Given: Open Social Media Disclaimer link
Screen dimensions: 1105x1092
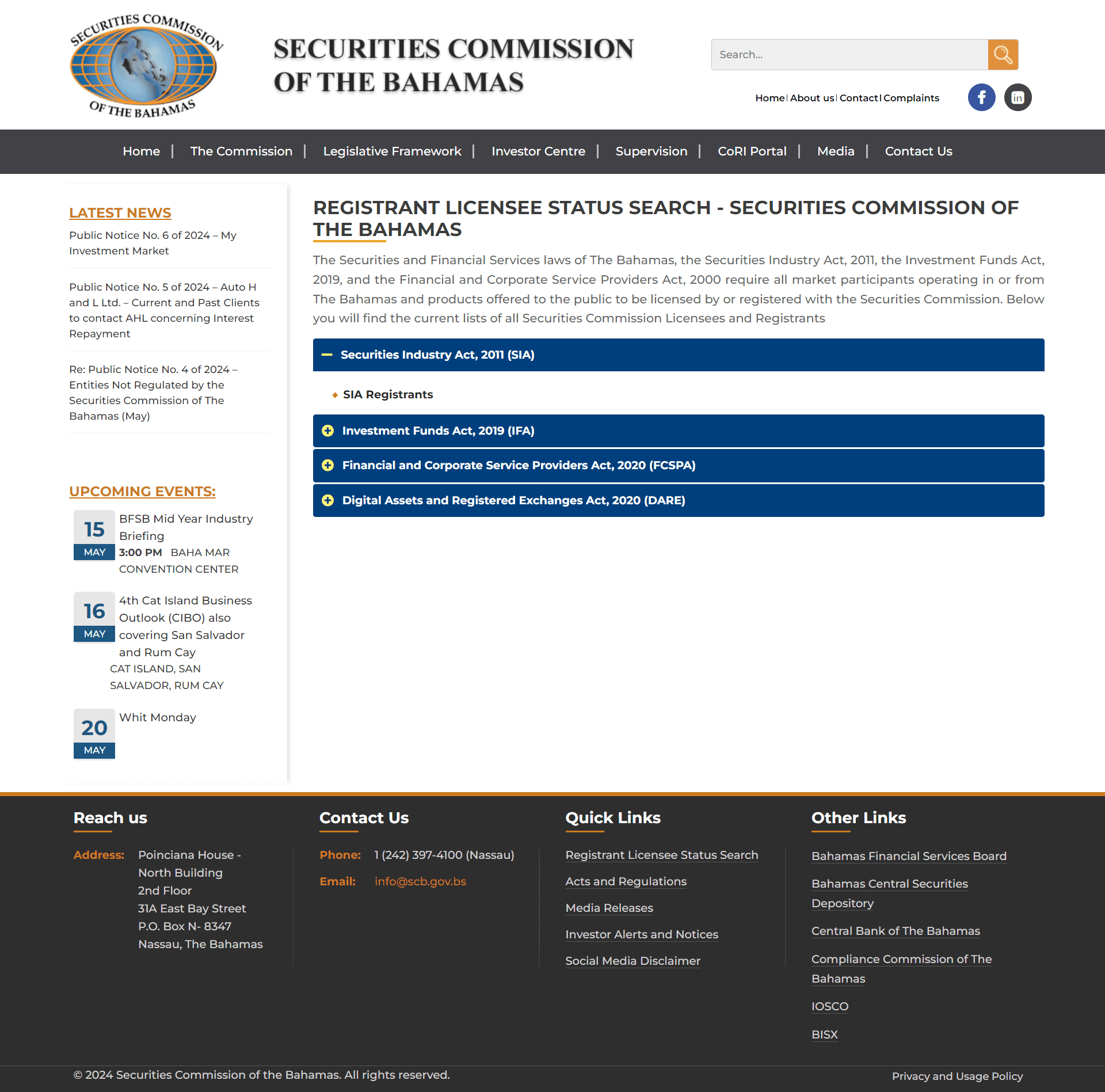Looking at the screenshot, I should (632, 961).
